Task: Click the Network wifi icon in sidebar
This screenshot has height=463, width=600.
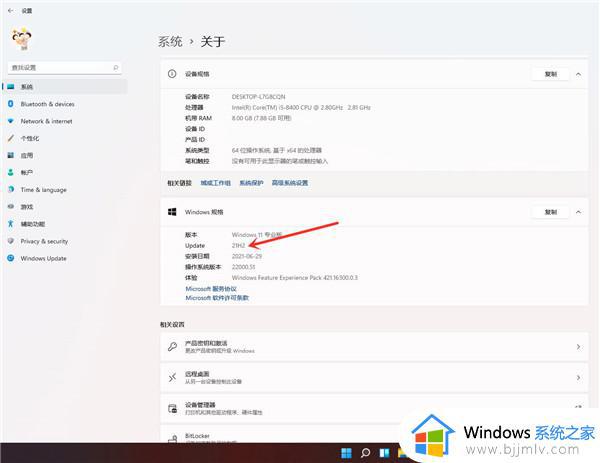Action: coord(11,121)
